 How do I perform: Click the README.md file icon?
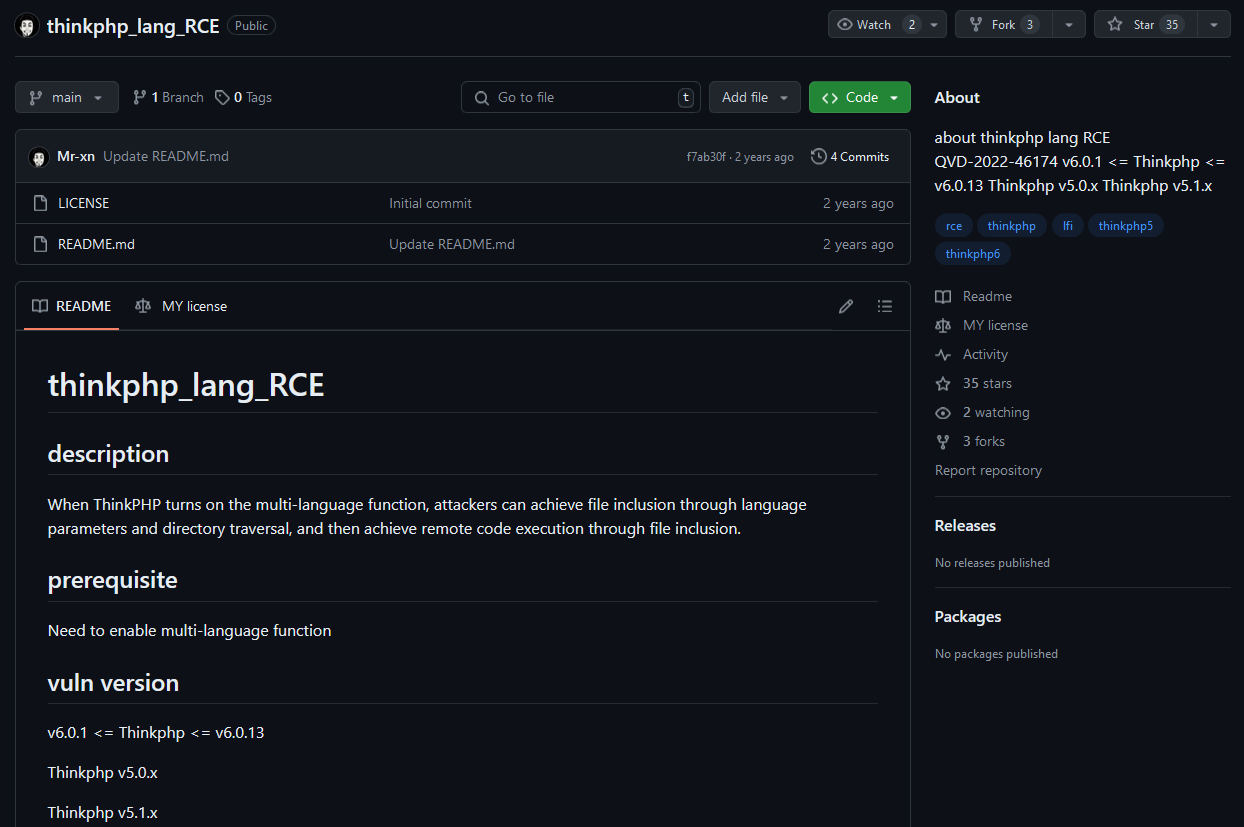(41, 244)
